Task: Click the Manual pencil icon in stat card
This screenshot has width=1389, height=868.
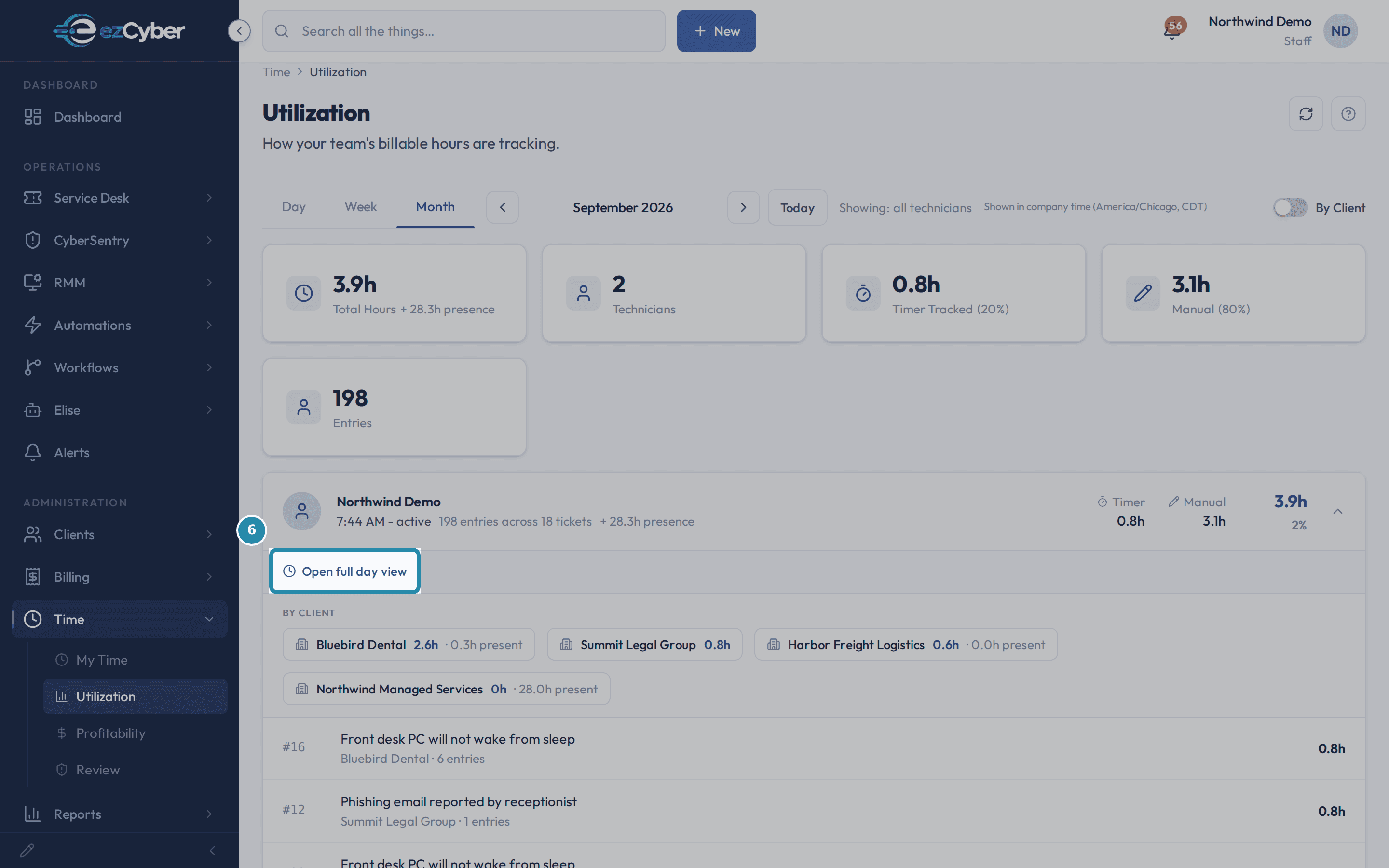Action: tap(1142, 293)
